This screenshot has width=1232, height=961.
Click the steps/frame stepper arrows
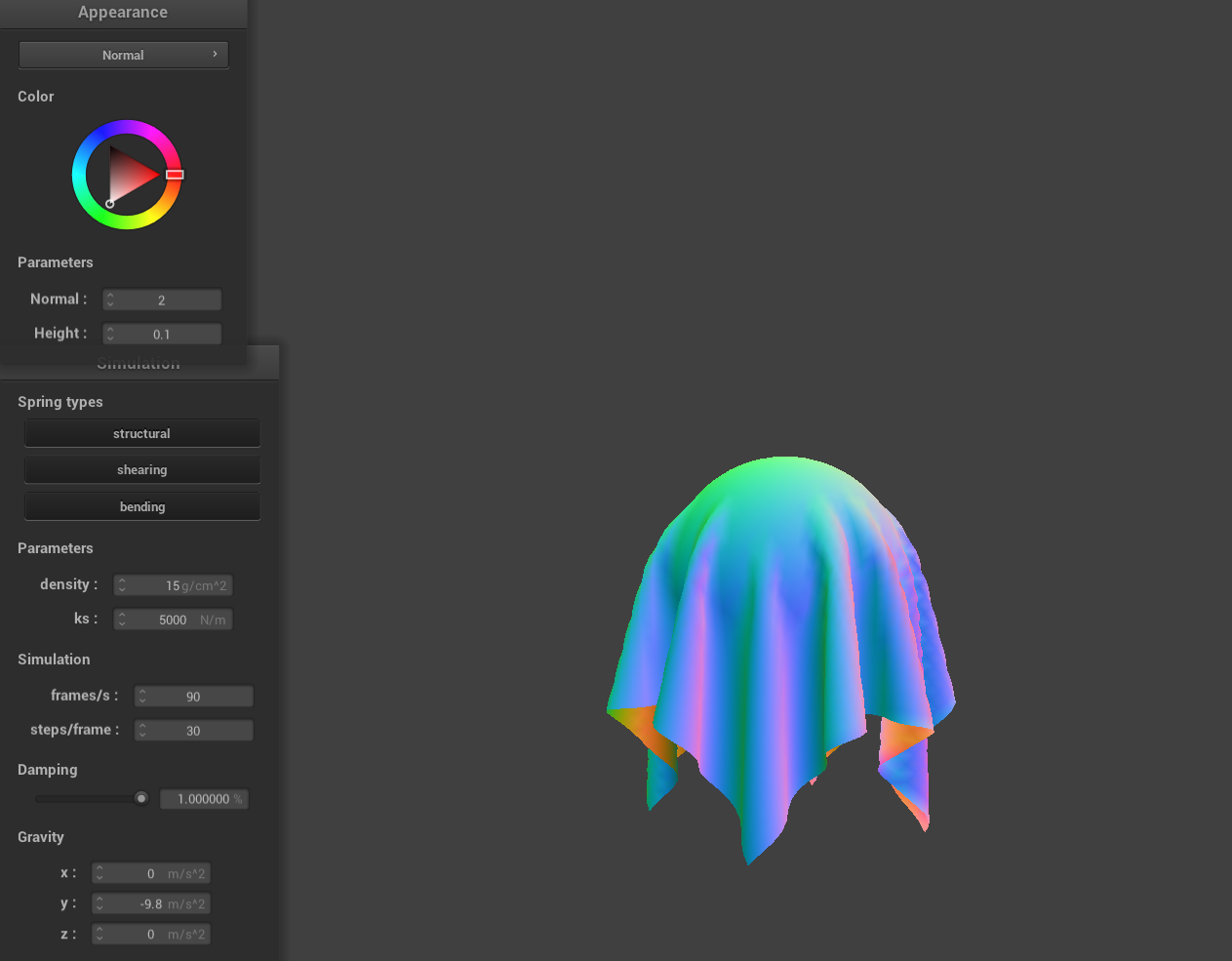pos(142,731)
